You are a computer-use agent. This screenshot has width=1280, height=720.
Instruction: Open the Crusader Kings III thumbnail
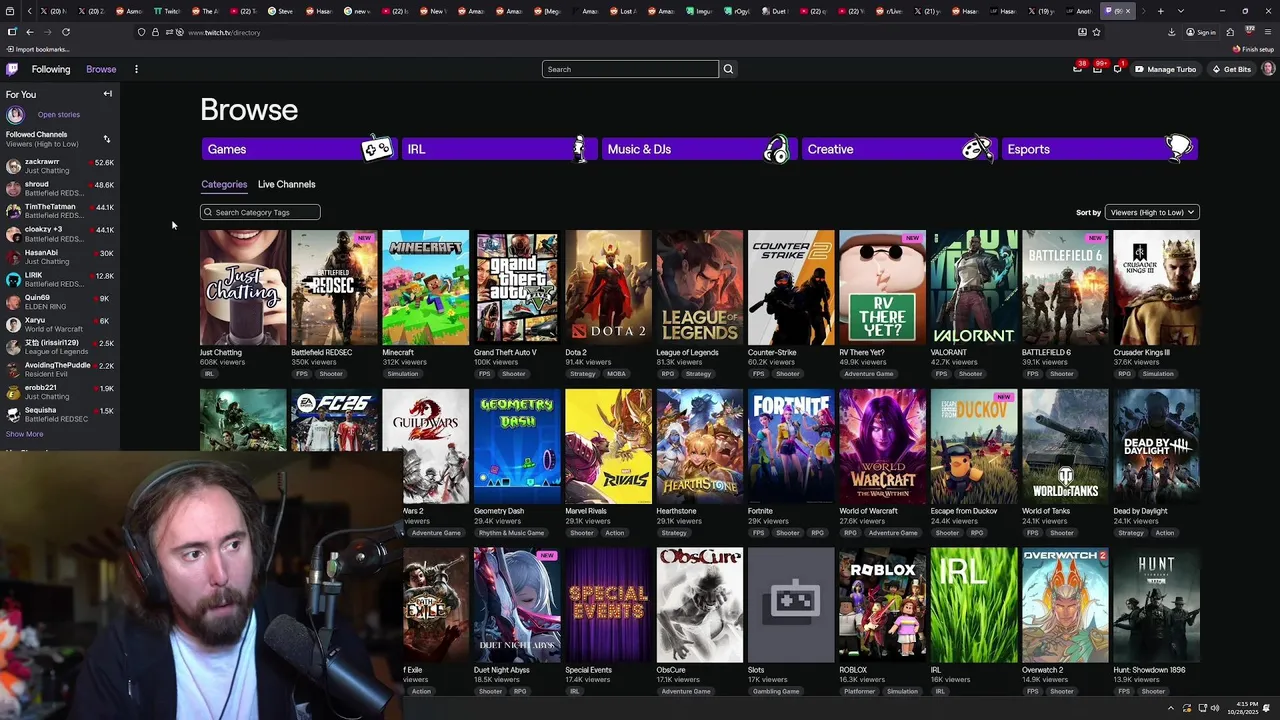pos(1157,288)
